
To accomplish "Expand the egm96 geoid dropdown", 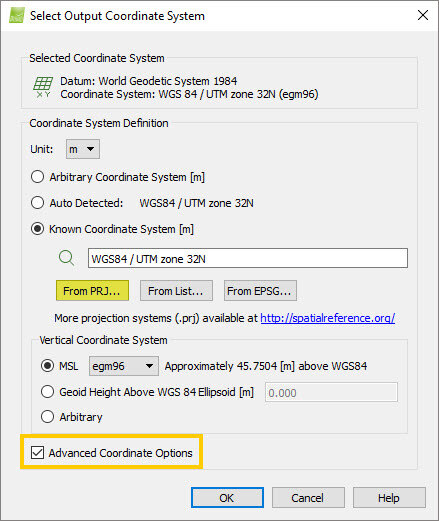I will pyautogui.click(x=124, y=366).
